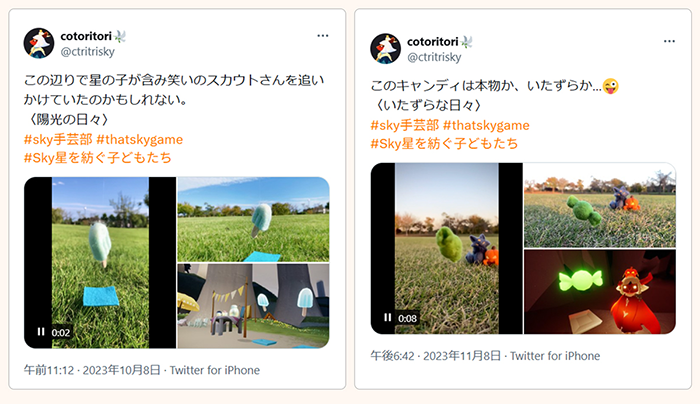Viewport: 700px width, 404px height.
Task: Open @ctritrisky handle in right tweet
Action: click(434, 57)
